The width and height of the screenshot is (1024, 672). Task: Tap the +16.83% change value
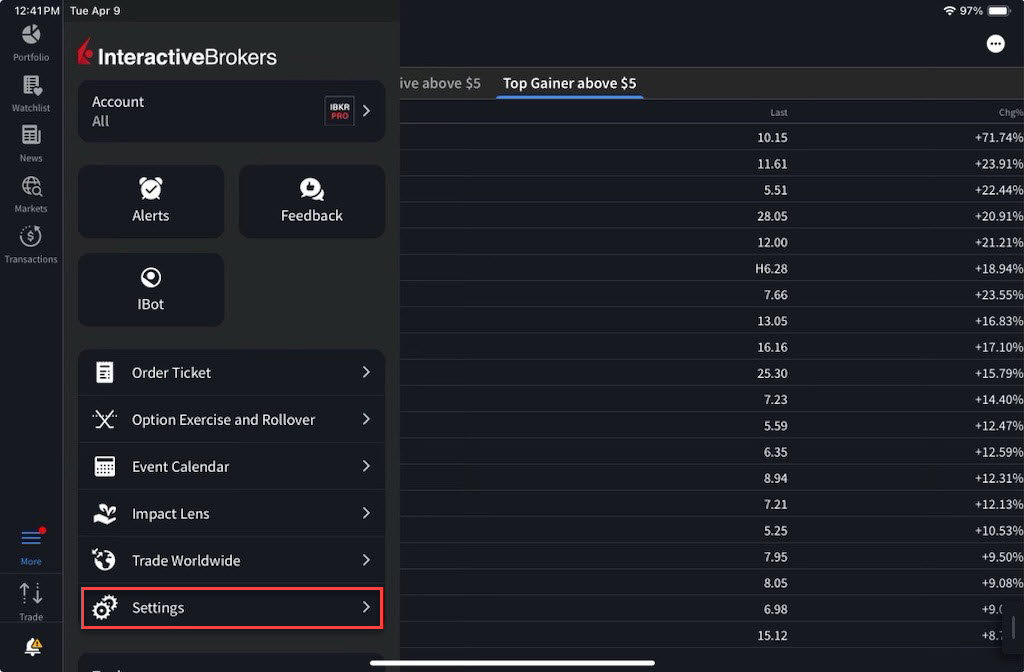999,321
